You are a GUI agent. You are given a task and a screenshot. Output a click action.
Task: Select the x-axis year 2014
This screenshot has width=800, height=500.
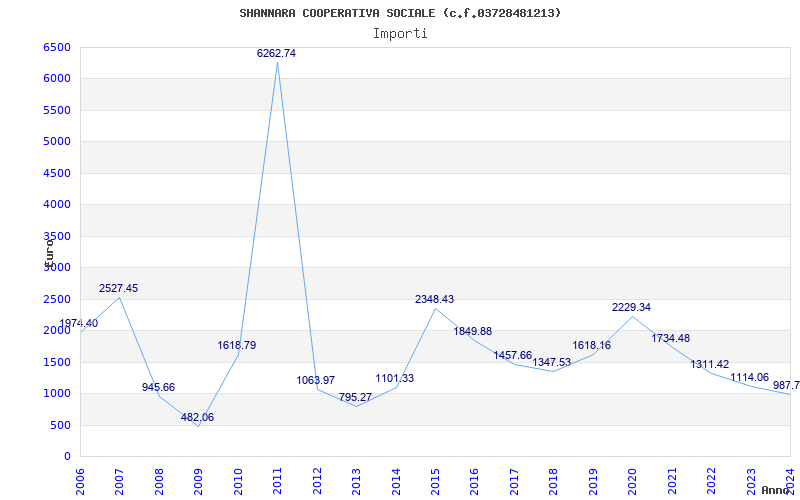396,481
